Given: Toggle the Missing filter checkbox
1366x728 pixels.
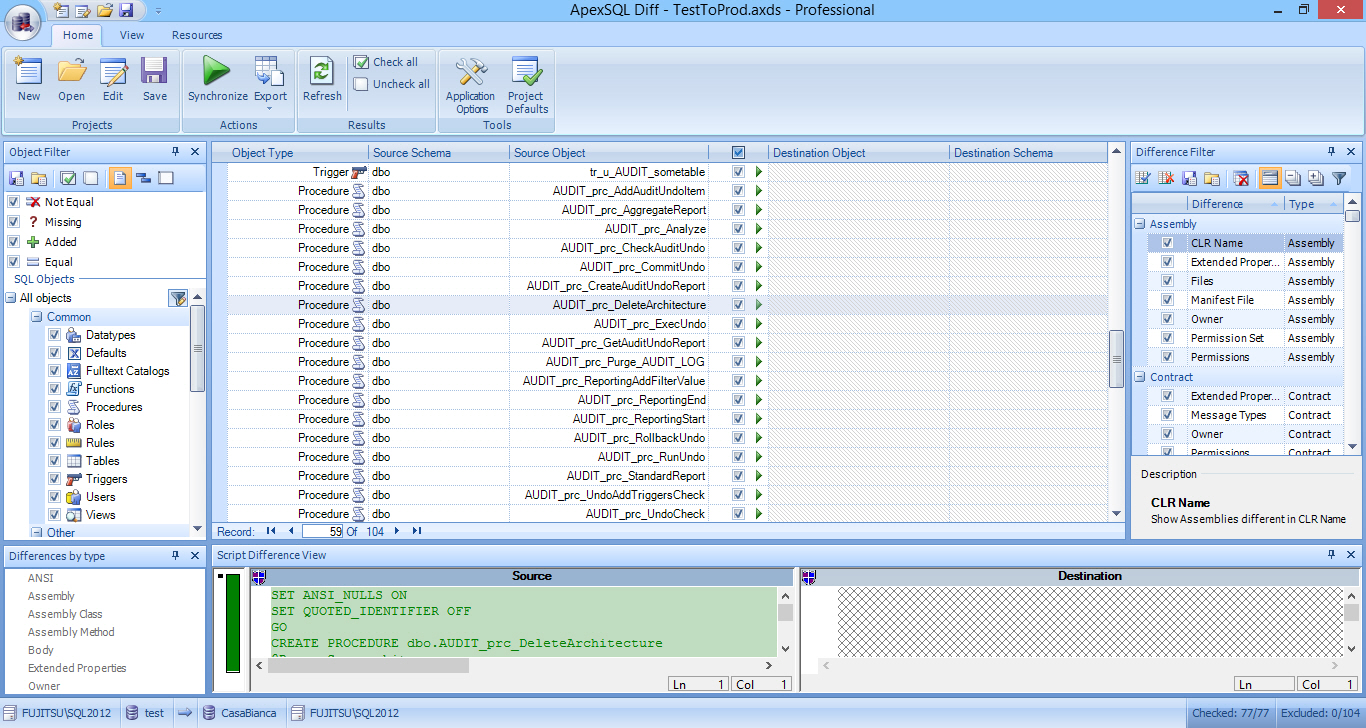Looking at the screenshot, I should coord(13,222).
